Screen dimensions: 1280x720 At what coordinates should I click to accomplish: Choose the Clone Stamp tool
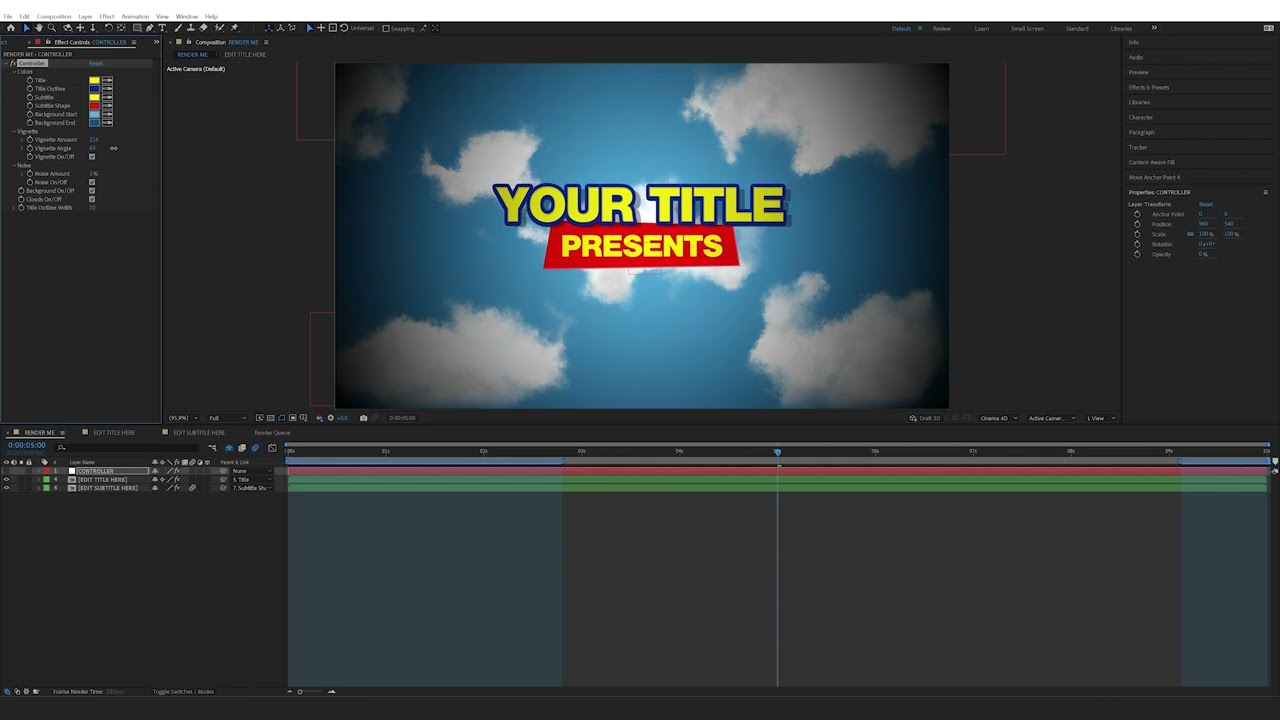coord(191,28)
